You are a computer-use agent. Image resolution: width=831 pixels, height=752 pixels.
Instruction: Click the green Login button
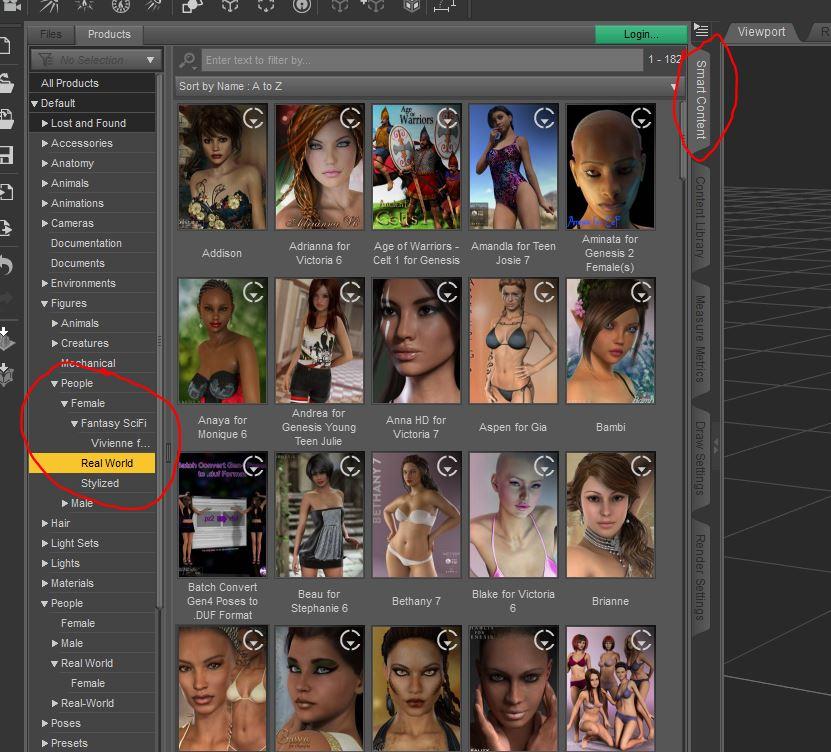coord(641,34)
